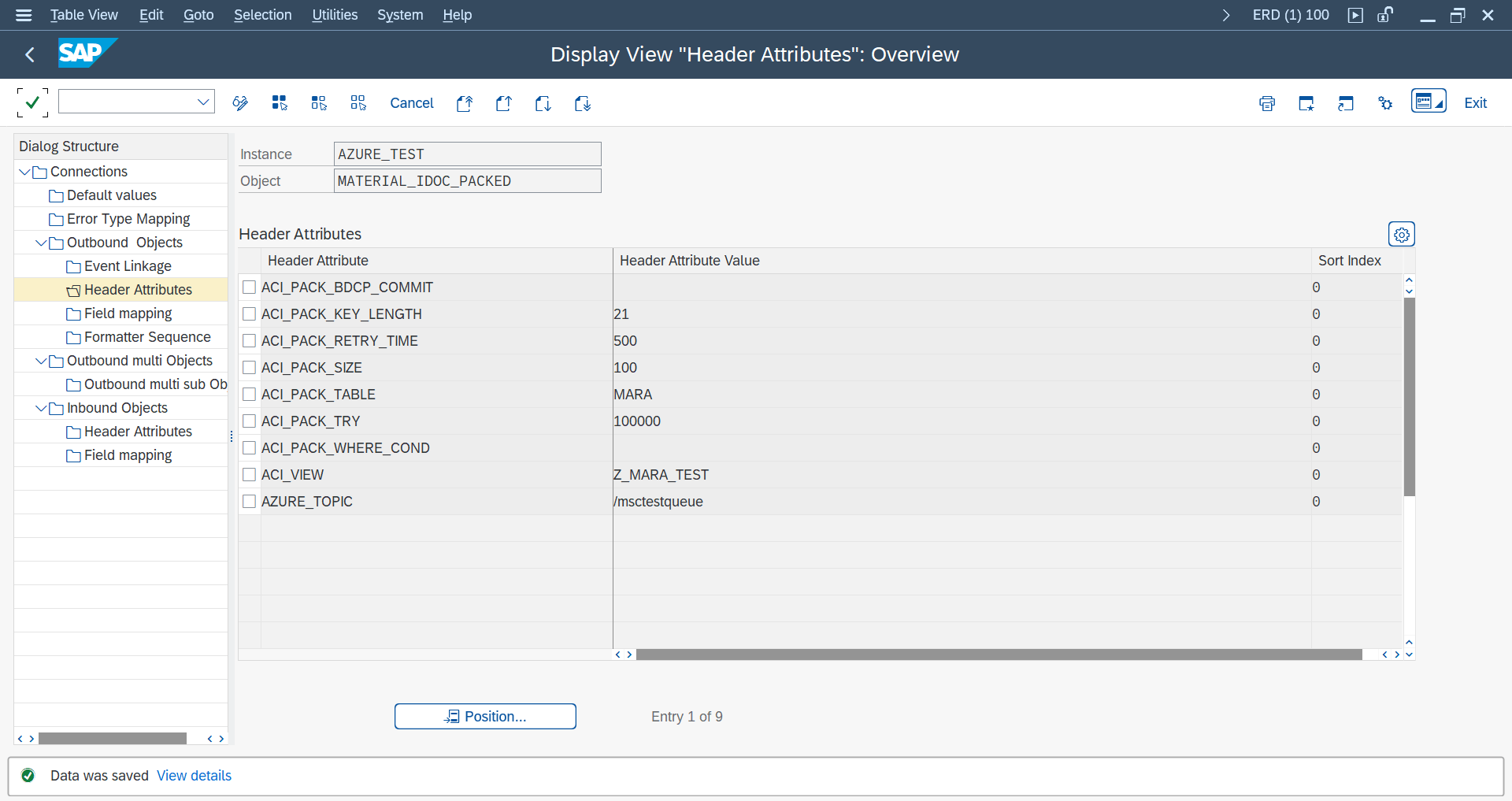Toggle Display/Change pencil icon
1512x801 pixels.
tap(240, 103)
